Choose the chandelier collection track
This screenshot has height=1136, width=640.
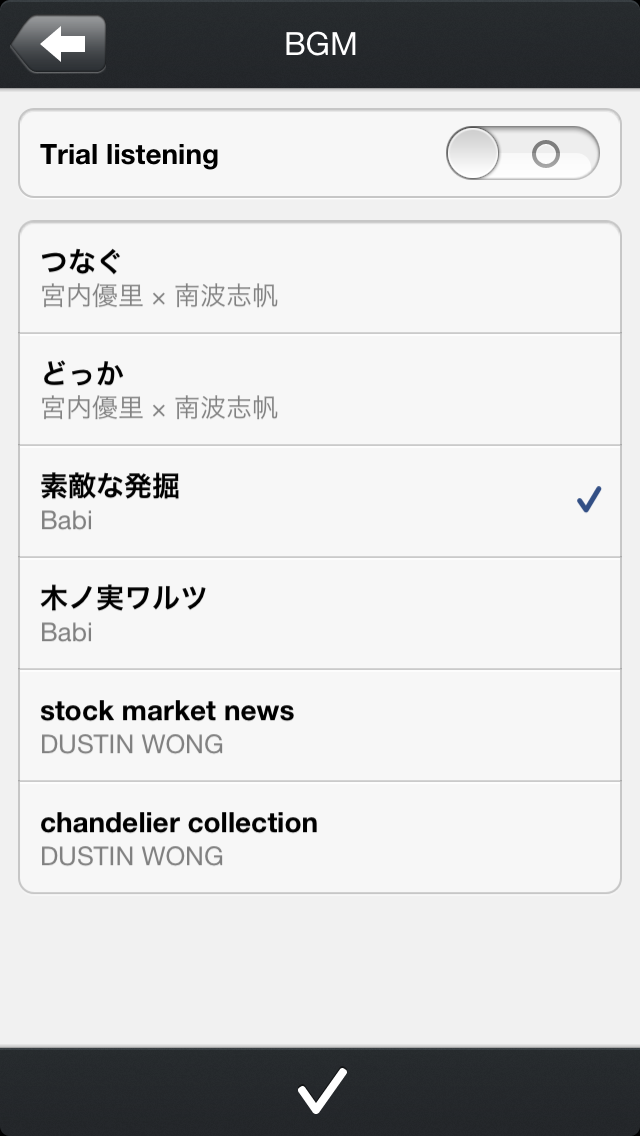(179, 823)
